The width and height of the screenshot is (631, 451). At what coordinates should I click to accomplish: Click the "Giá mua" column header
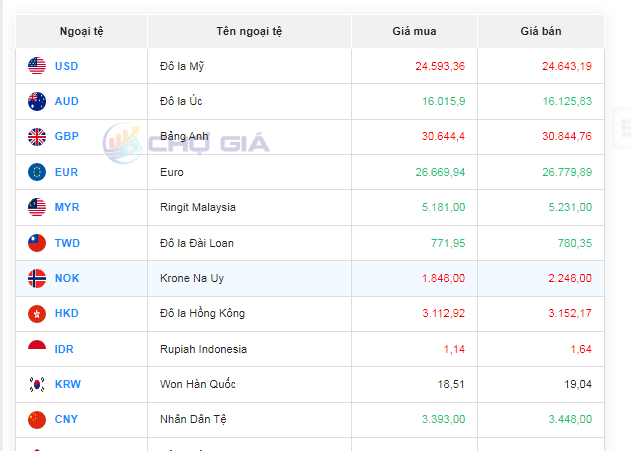pyautogui.click(x=413, y=31)
